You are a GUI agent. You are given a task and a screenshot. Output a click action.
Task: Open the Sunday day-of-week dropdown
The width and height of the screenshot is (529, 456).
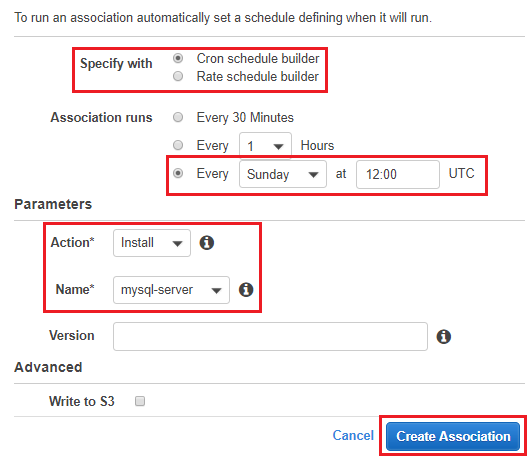coord(283,174)
